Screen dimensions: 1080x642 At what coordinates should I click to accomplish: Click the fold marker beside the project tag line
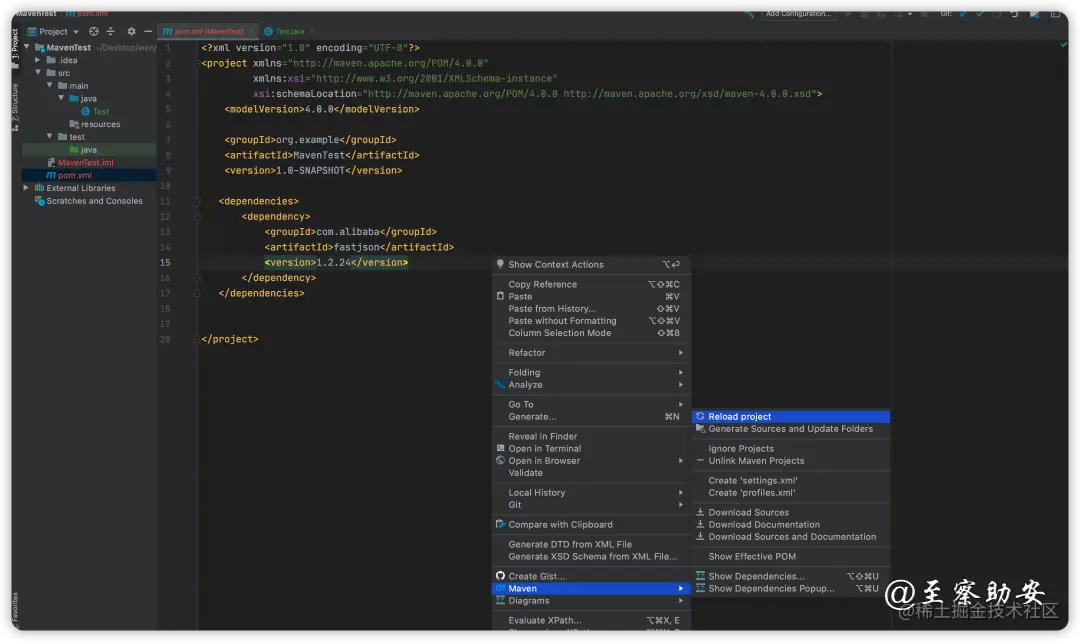197,63
